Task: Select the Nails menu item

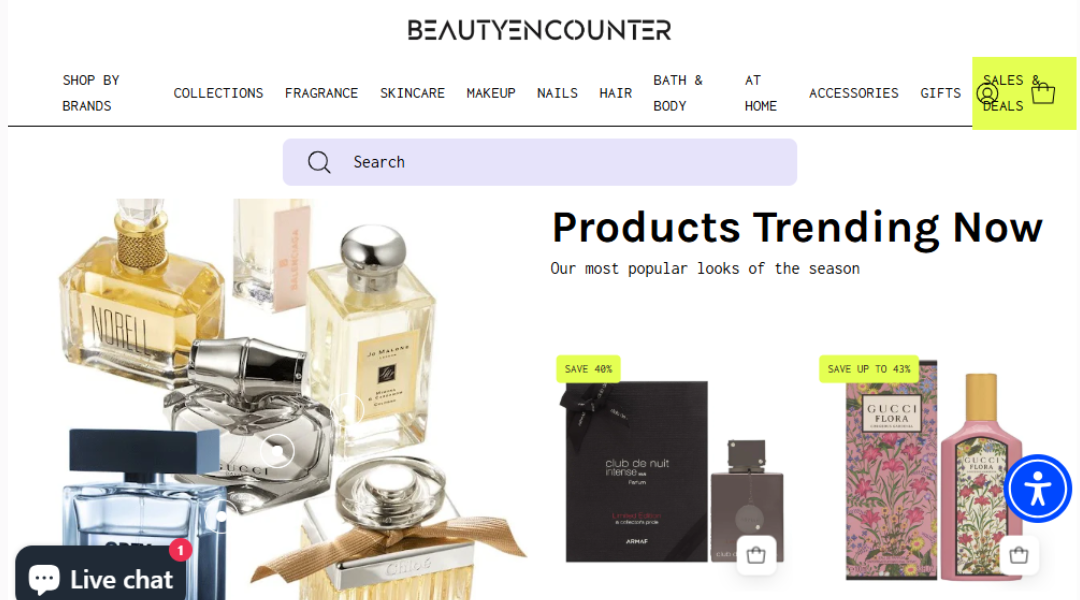Action: click(x=557, y=93)
